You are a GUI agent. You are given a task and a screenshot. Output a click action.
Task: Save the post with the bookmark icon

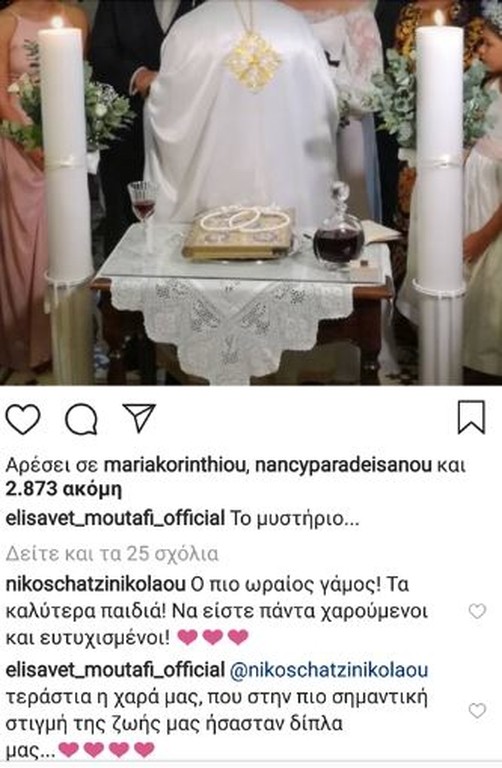471,417
